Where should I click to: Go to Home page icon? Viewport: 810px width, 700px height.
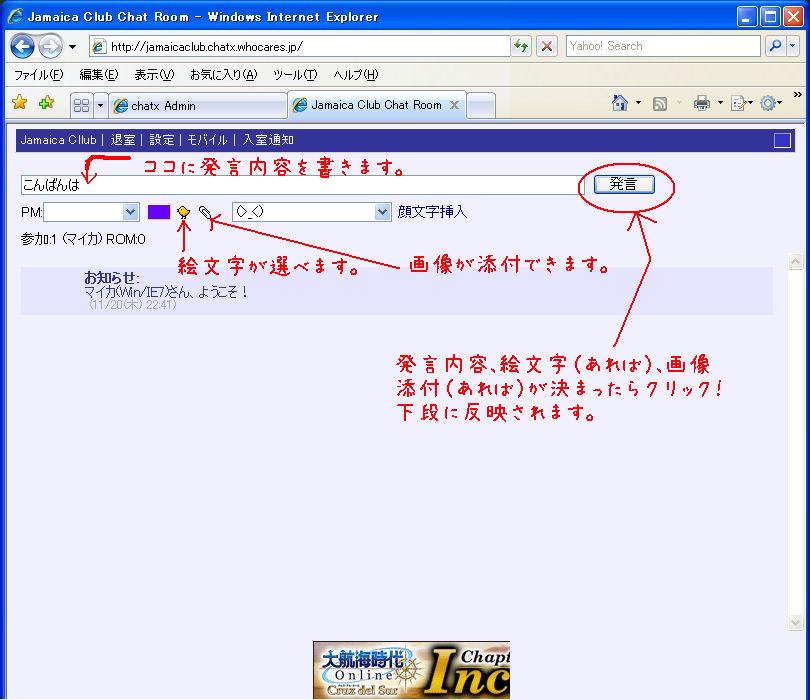[619, 103]
